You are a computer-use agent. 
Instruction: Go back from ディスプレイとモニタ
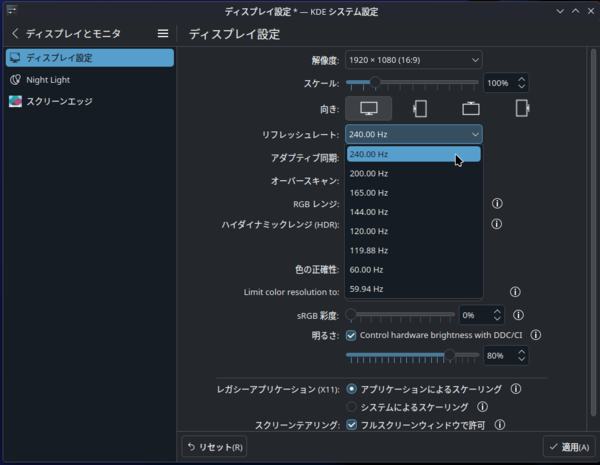click(x=15, y=34)
